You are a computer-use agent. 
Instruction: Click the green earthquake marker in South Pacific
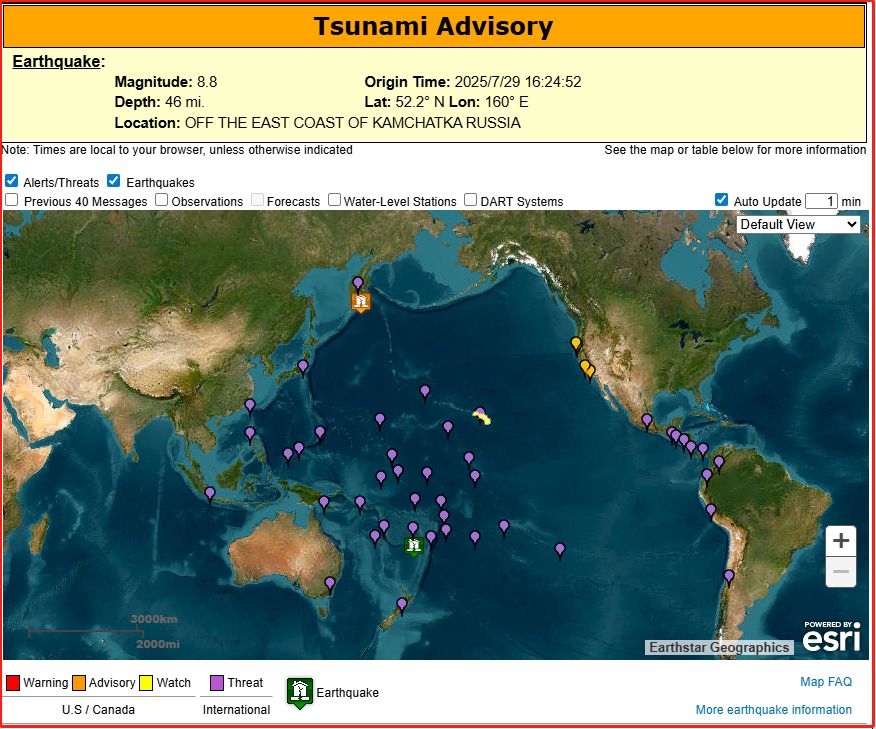coord(413,545)
